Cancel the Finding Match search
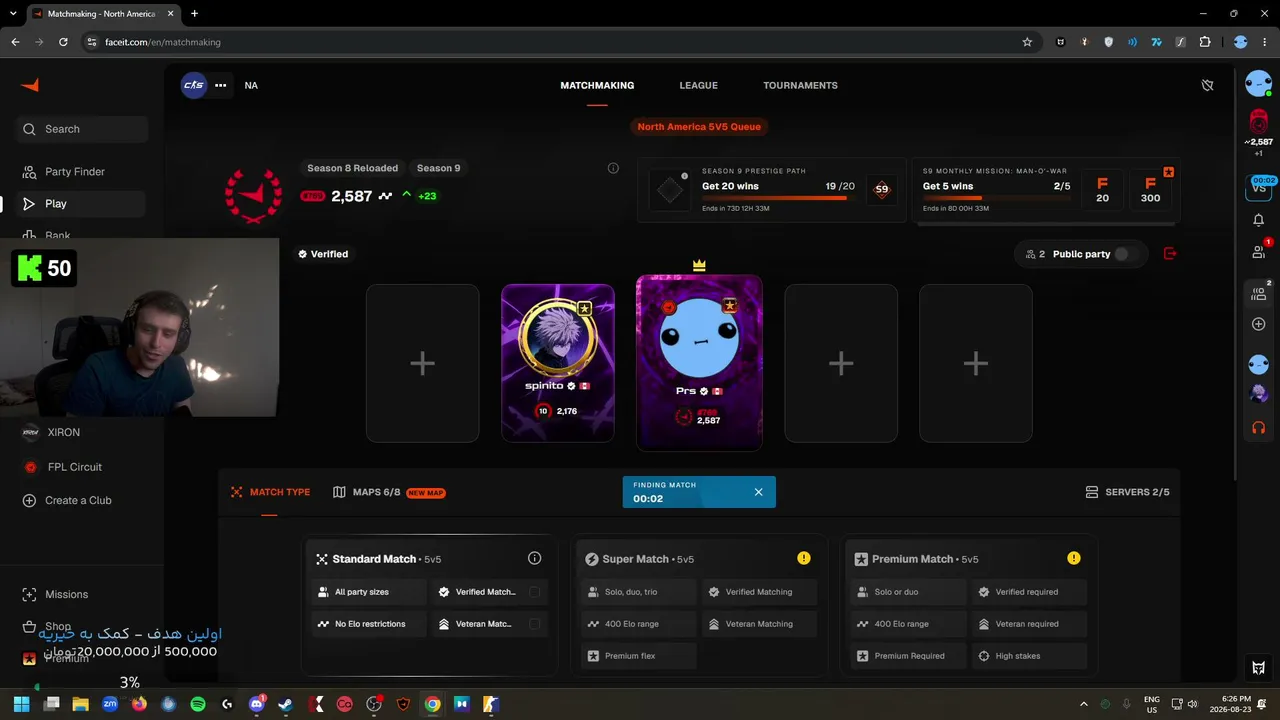The height and width of the screenshot is (720, 1280). point(758,492)
